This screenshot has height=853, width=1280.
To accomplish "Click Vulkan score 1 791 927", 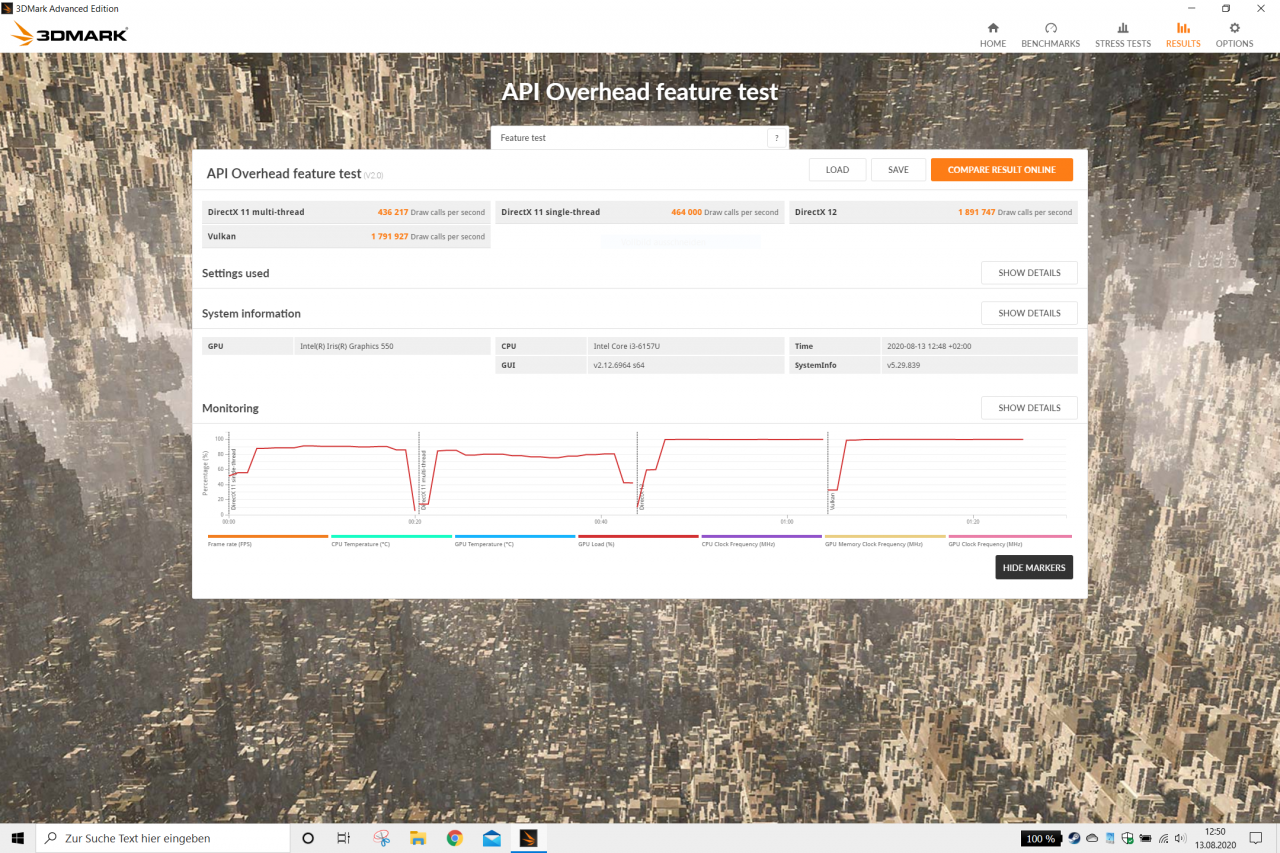I will [x=389, y=237].
